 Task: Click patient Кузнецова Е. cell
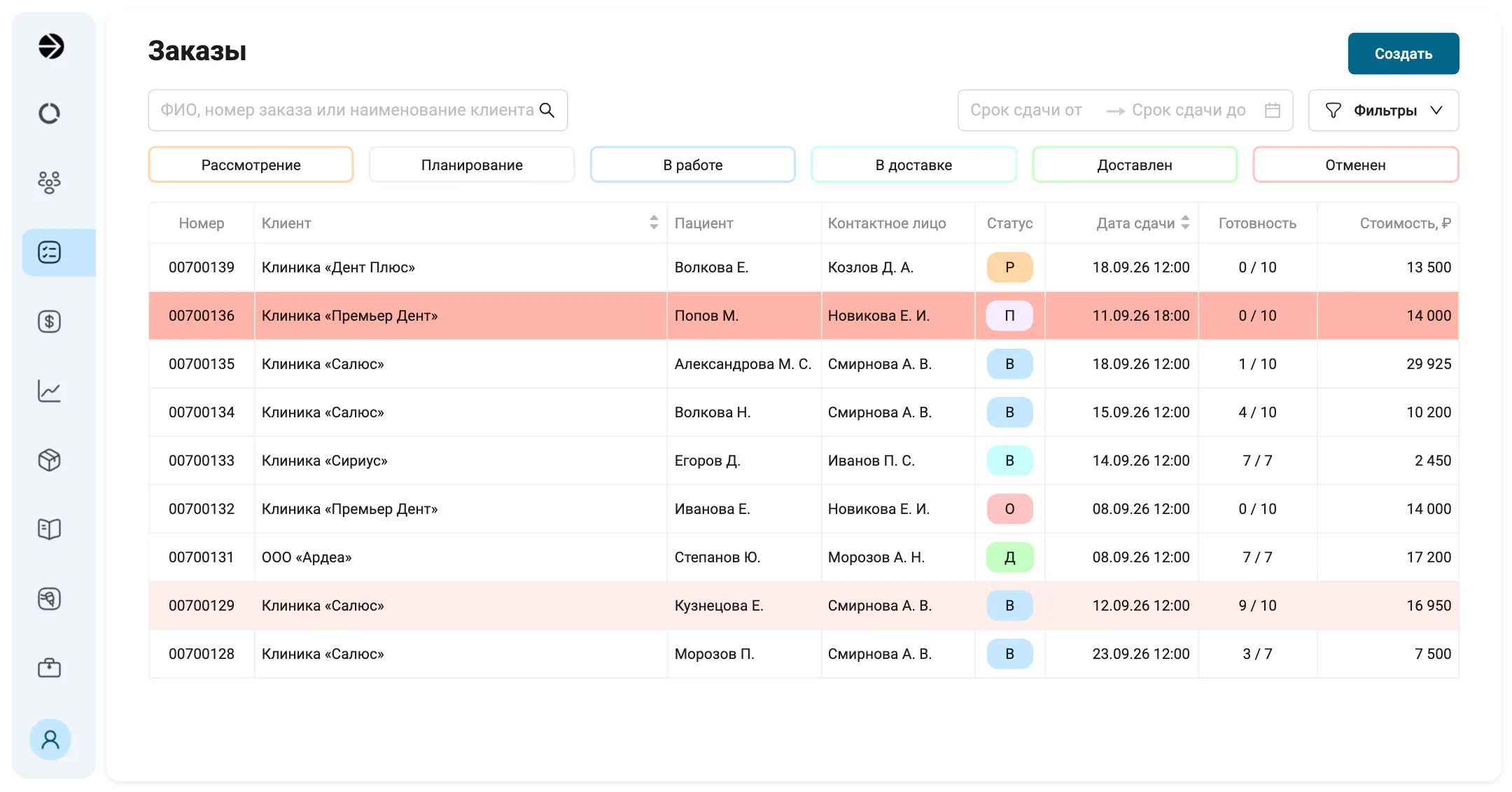pos(744,606)
